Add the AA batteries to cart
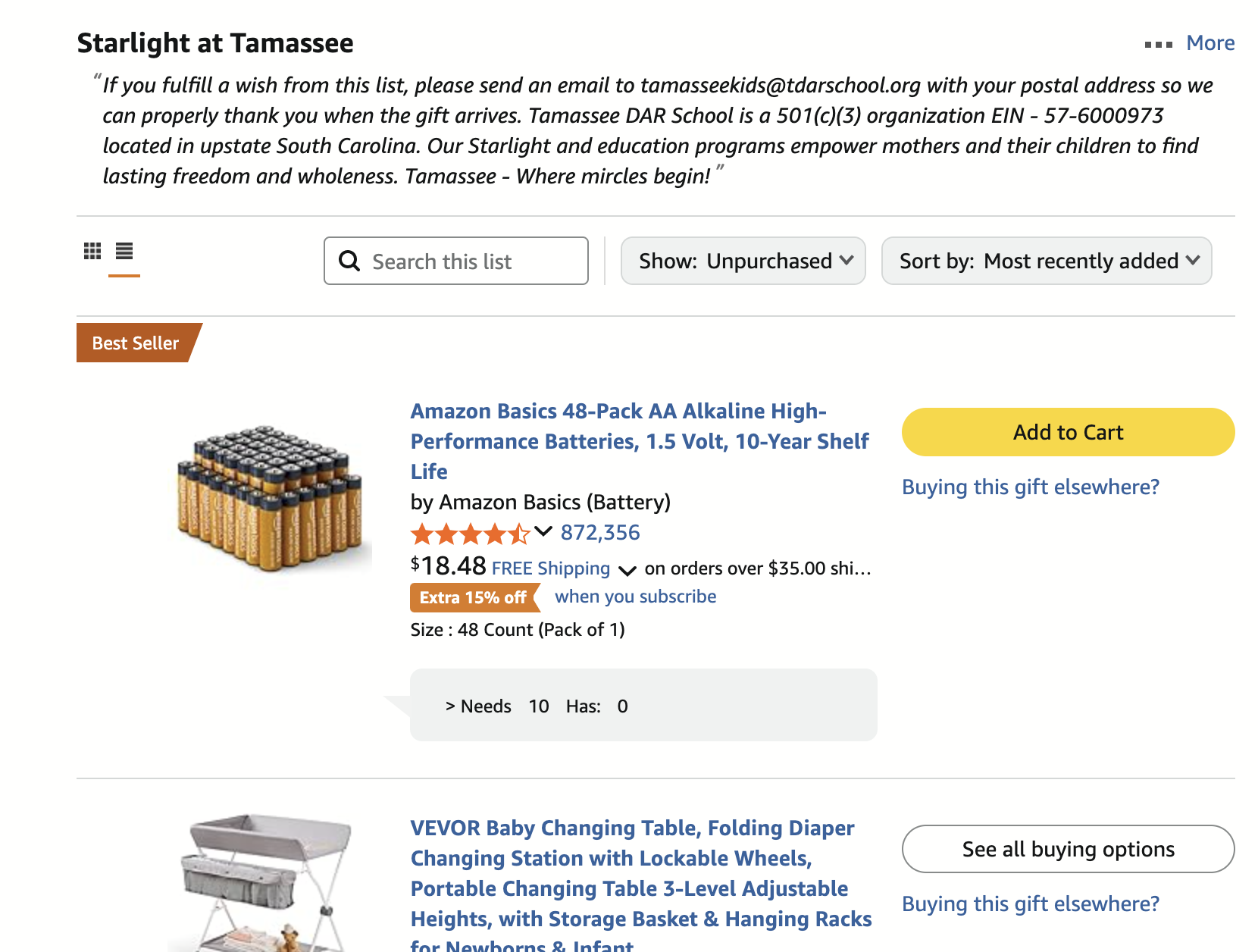Screen dimensions: 1258x952 pyautogui.click(x=1068, y=432)
